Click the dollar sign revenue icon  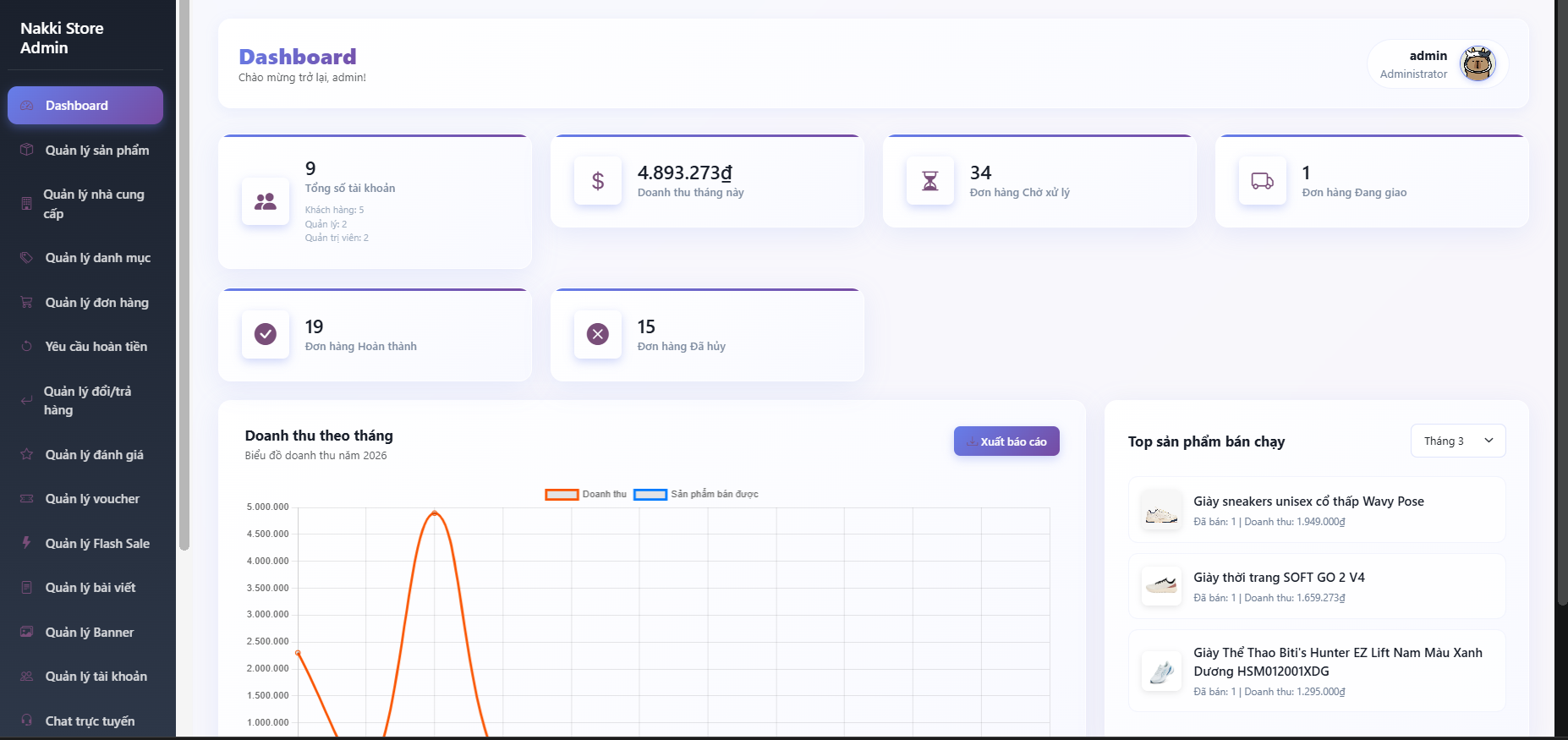[598, 181]
